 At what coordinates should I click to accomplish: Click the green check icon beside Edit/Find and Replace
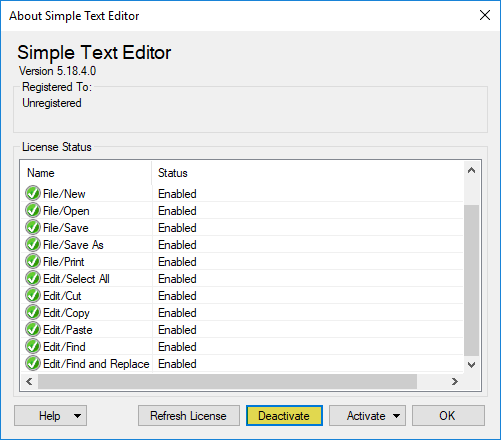click(x=33, y=363)
